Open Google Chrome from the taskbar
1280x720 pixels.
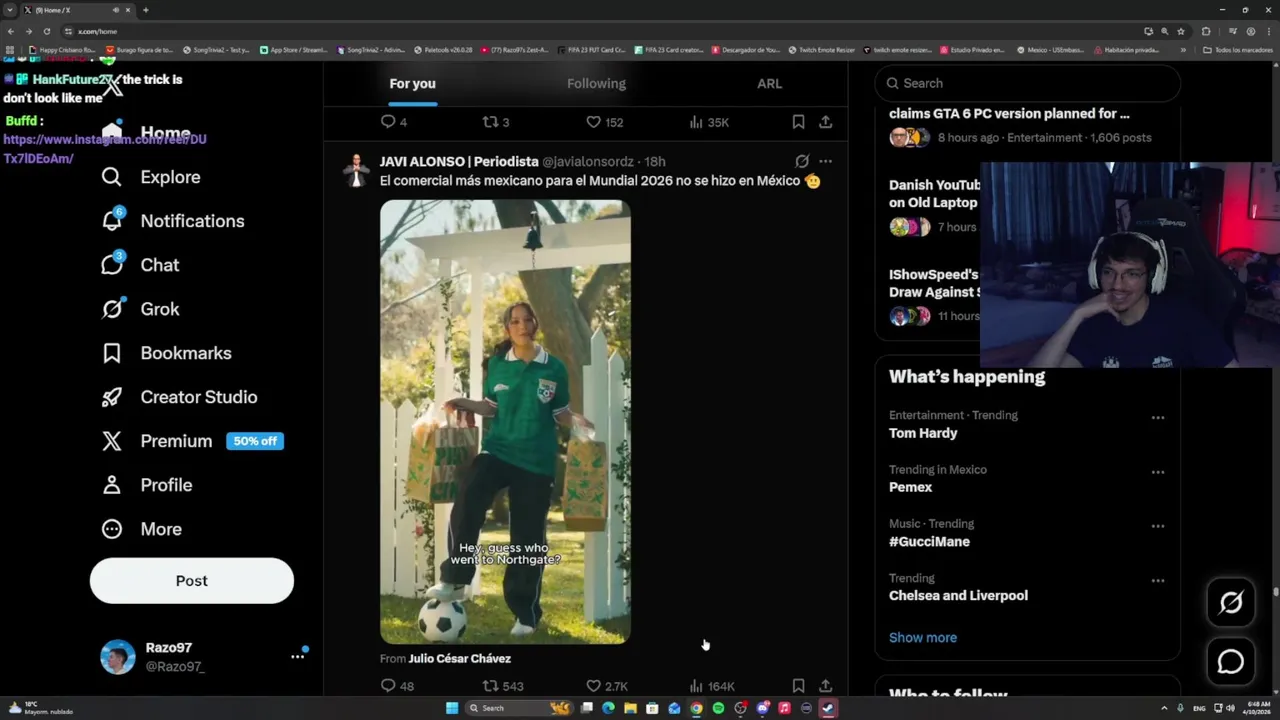[x=696, y=708]
